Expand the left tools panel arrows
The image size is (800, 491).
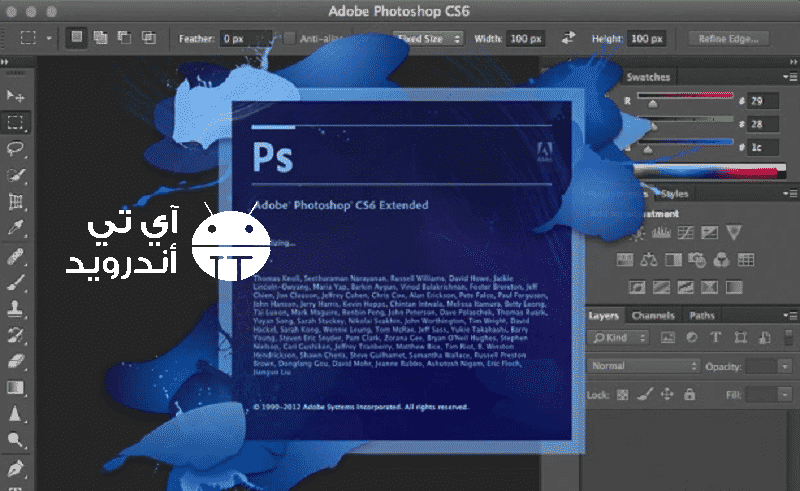pos(5,62)
